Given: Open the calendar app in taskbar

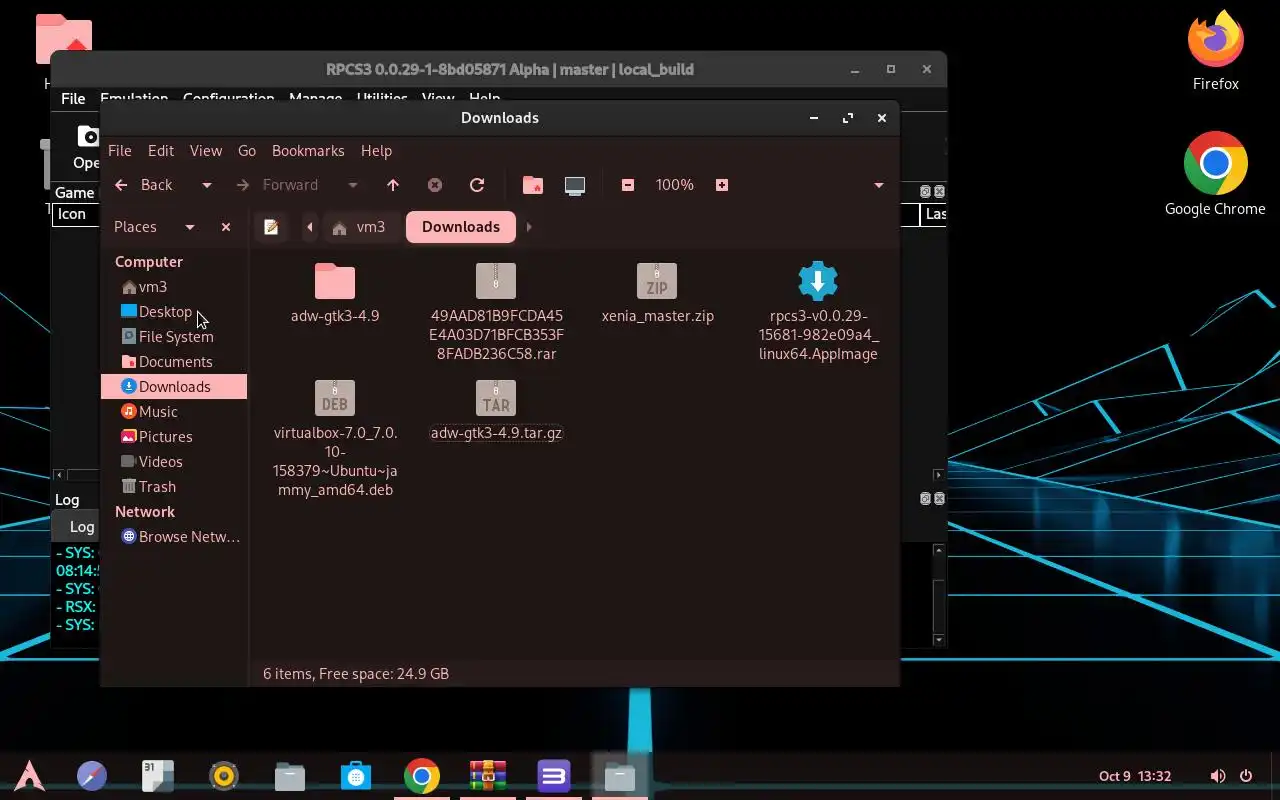Looking at the screenshot, I should (158, 776).
